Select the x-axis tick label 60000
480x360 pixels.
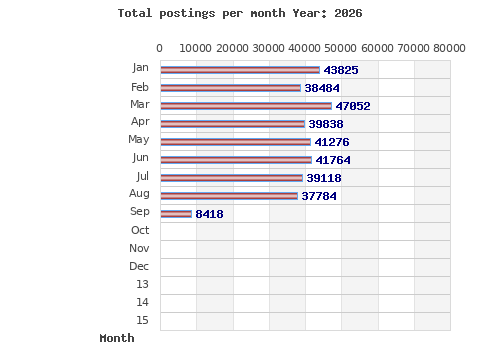pyautogui.click(x=377, y=48)
